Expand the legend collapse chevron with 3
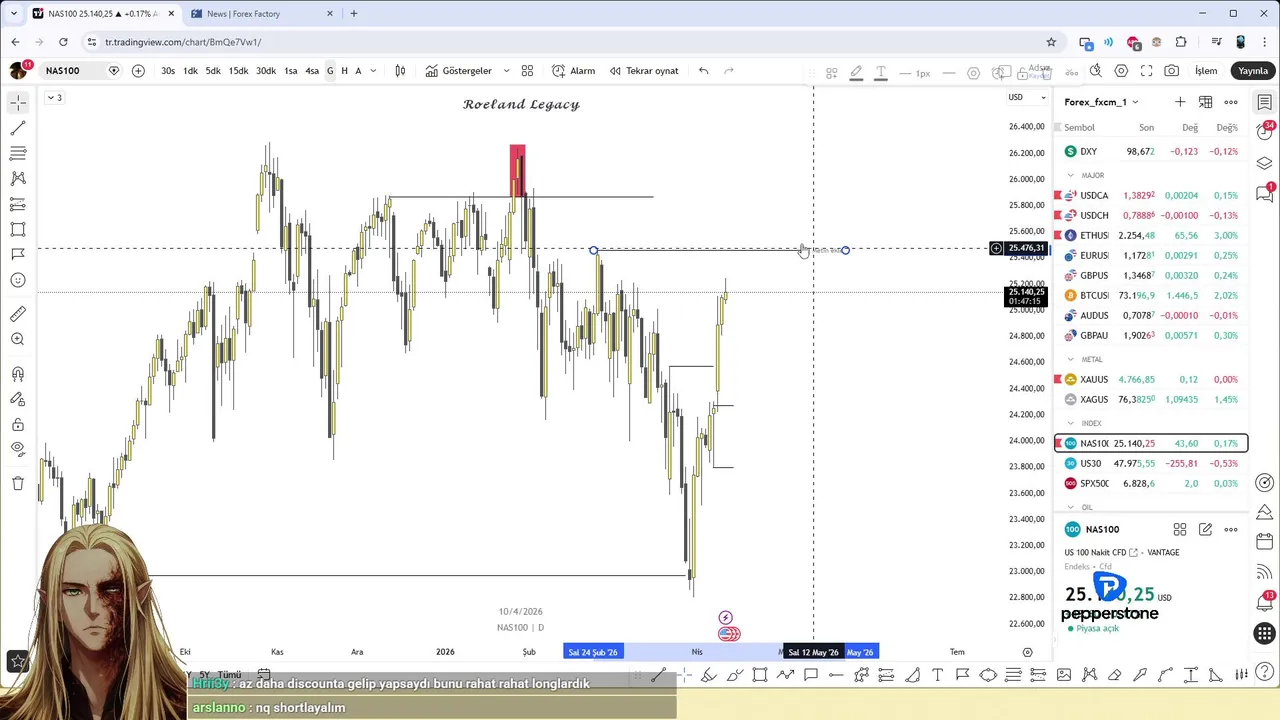Image resolution: width=1280 pixels, height=720 pixels. [x=54, y=97]
